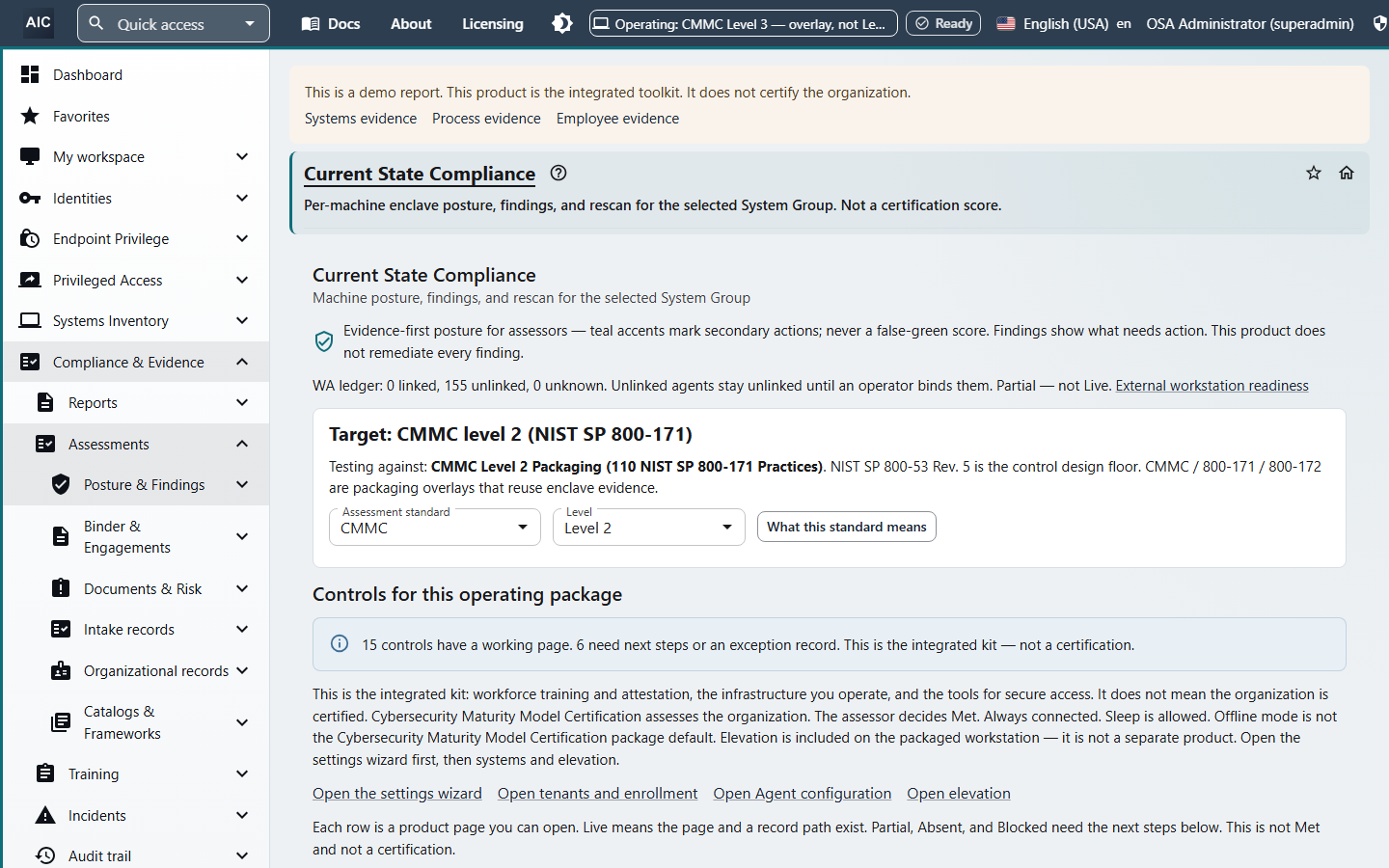The image size is (1389, 868).
Task: Open the Systems evidence link
Action: (361, 119)
